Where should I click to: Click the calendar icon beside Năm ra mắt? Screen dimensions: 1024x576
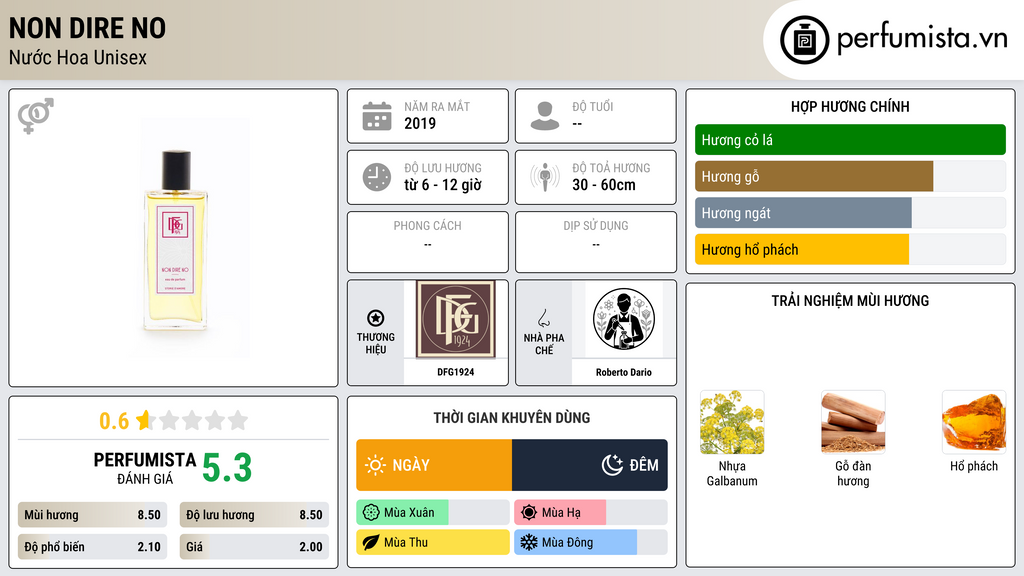click(x=377, y=116)
